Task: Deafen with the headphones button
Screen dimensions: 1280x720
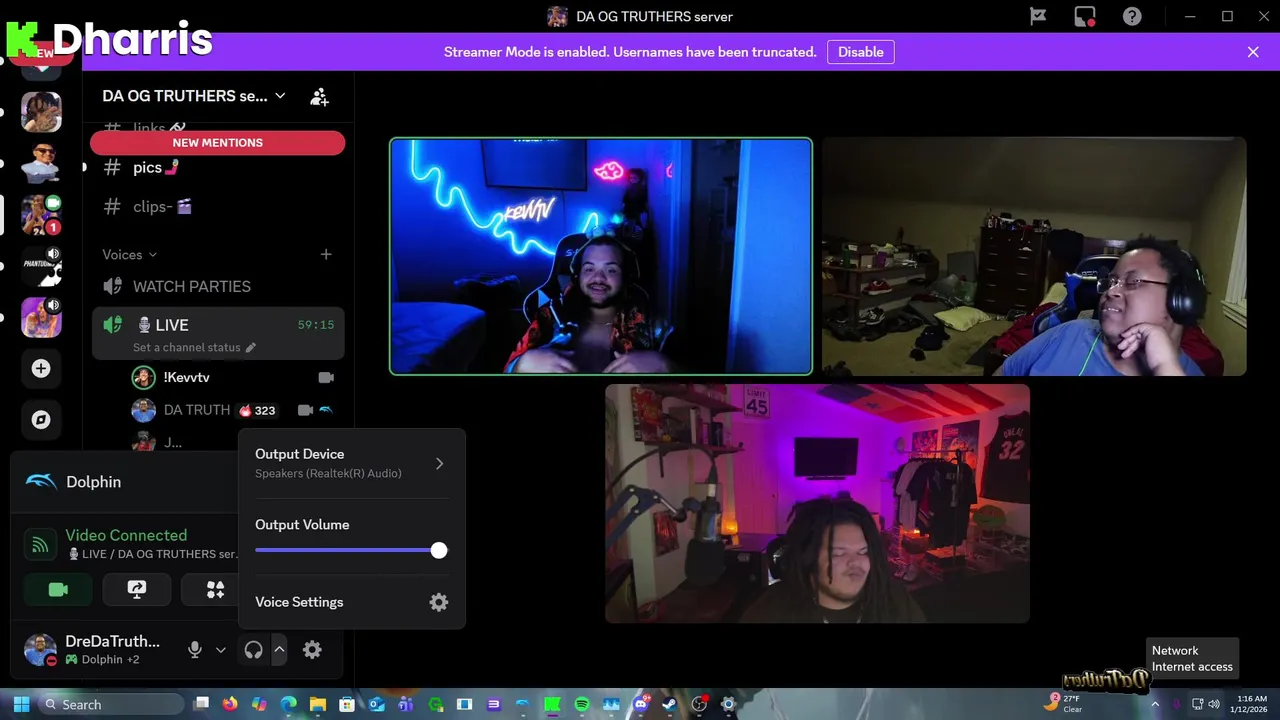Action: point(254,650)
